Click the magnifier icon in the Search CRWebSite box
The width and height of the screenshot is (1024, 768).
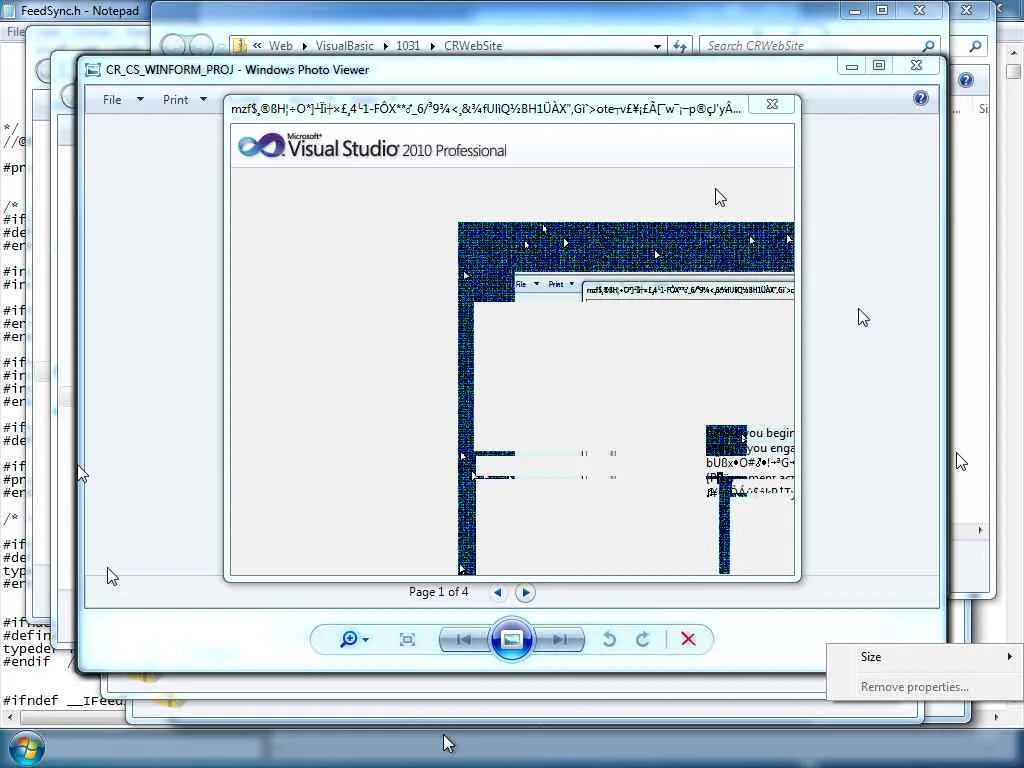pyautogui.click(x=928, y=46)
